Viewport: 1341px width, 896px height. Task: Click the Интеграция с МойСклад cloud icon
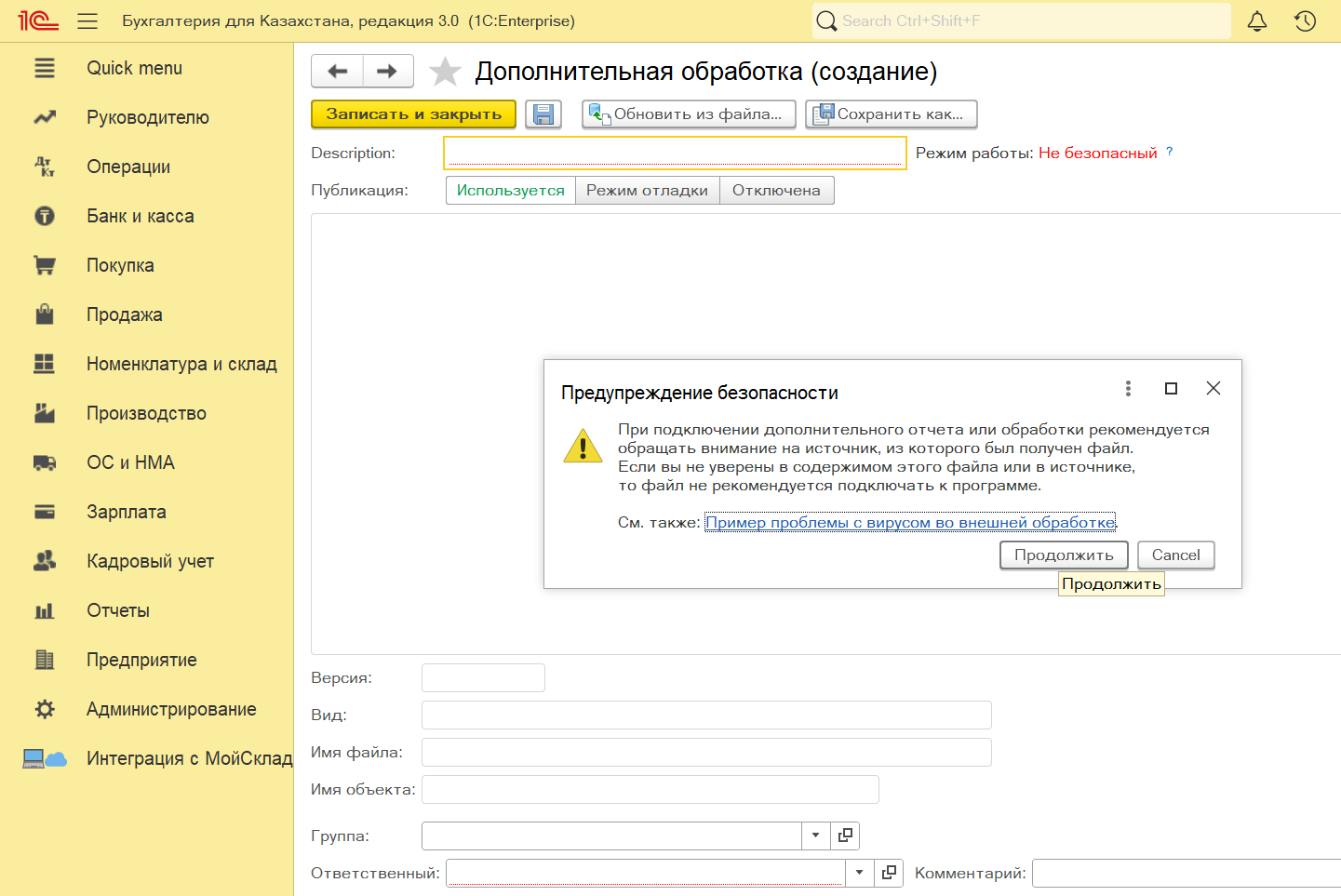(x=45, y=758)
